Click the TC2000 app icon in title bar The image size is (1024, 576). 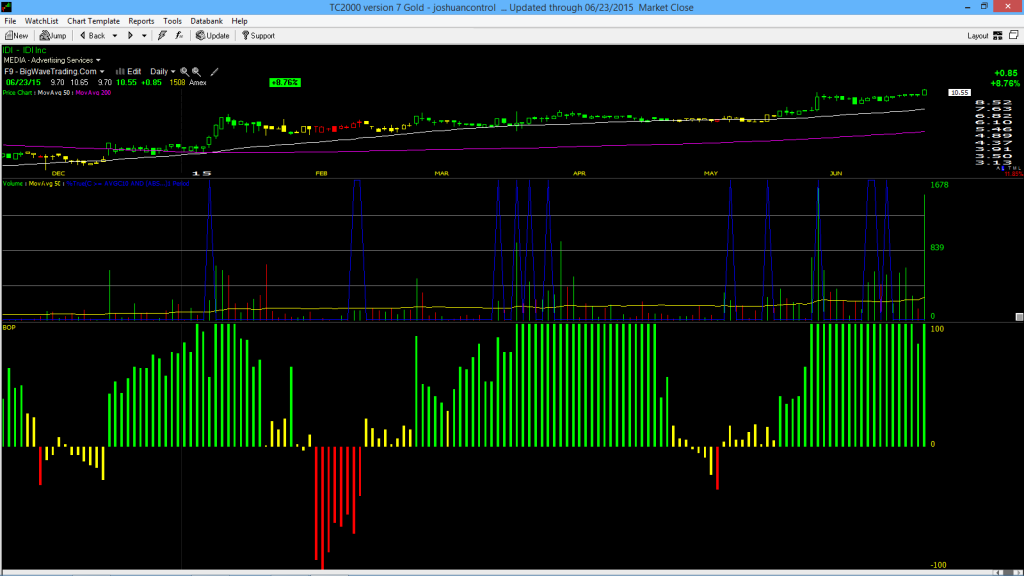pos(7,7)
